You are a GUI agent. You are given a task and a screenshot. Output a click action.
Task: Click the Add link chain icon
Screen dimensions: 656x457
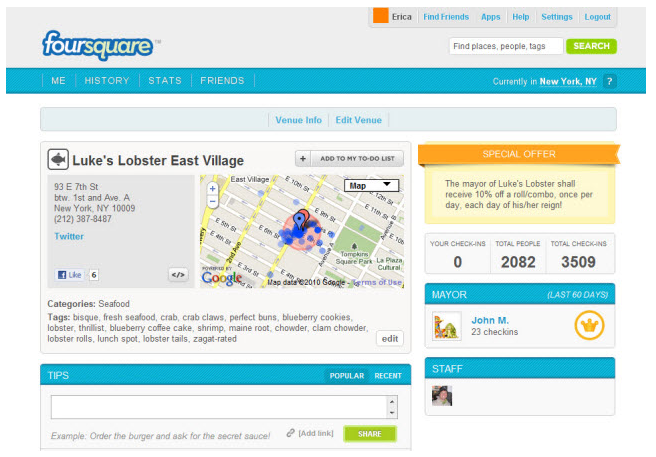[x=290, y=433]
